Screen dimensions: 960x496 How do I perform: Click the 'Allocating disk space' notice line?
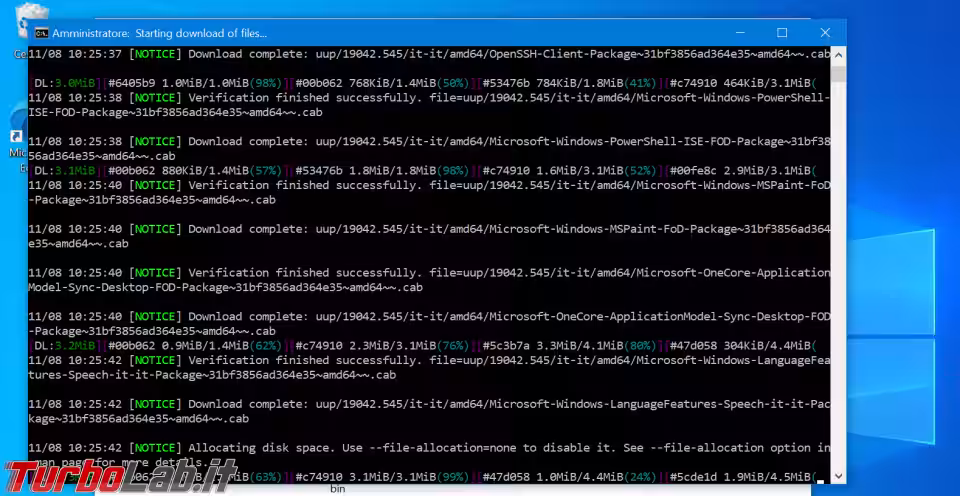pyautogui.click(x=430, y=448)
